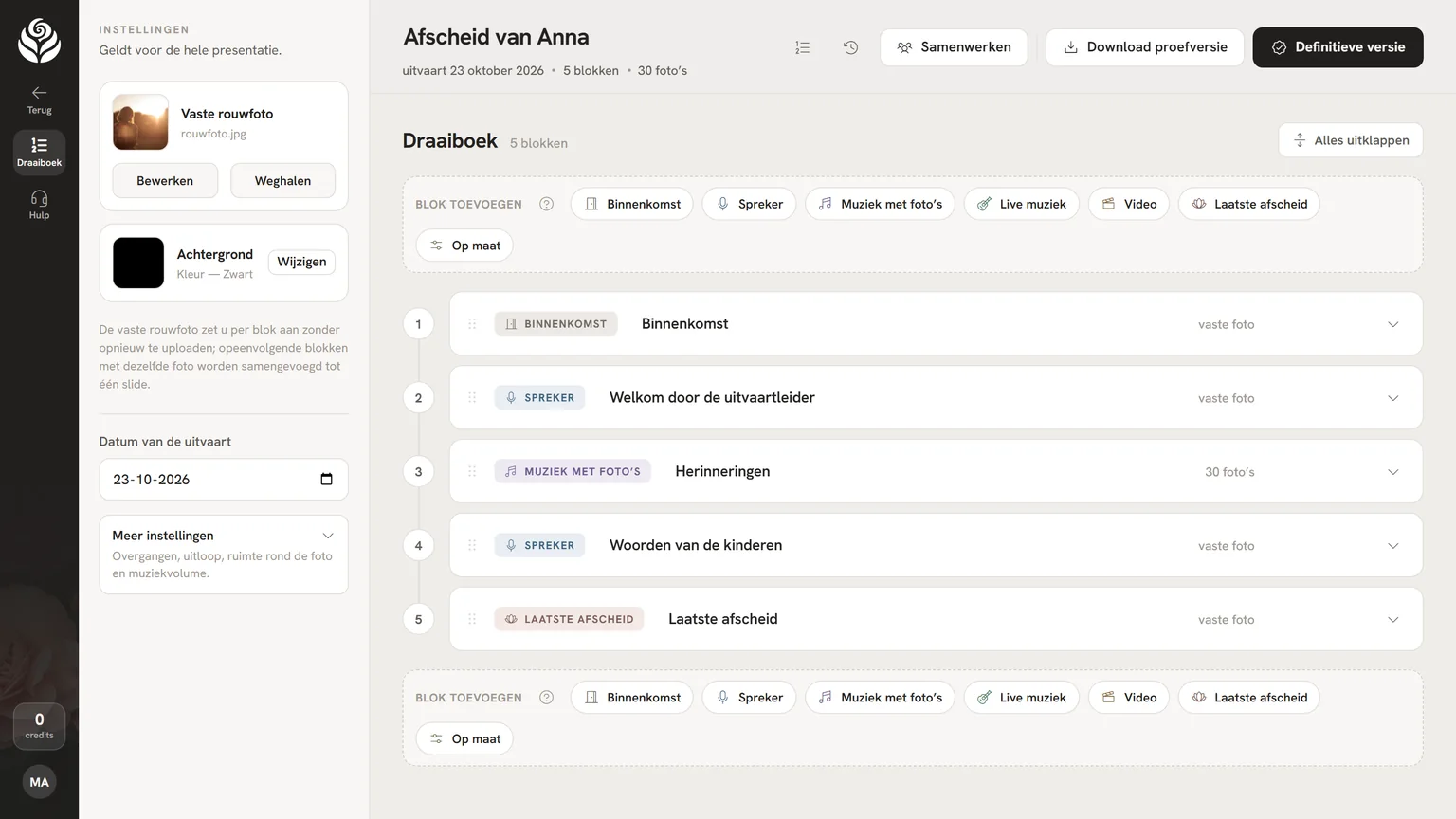The image size is (1456, 819).
Task: Click Weghalen for the rouwfoto
Action: tap(282, 180)
